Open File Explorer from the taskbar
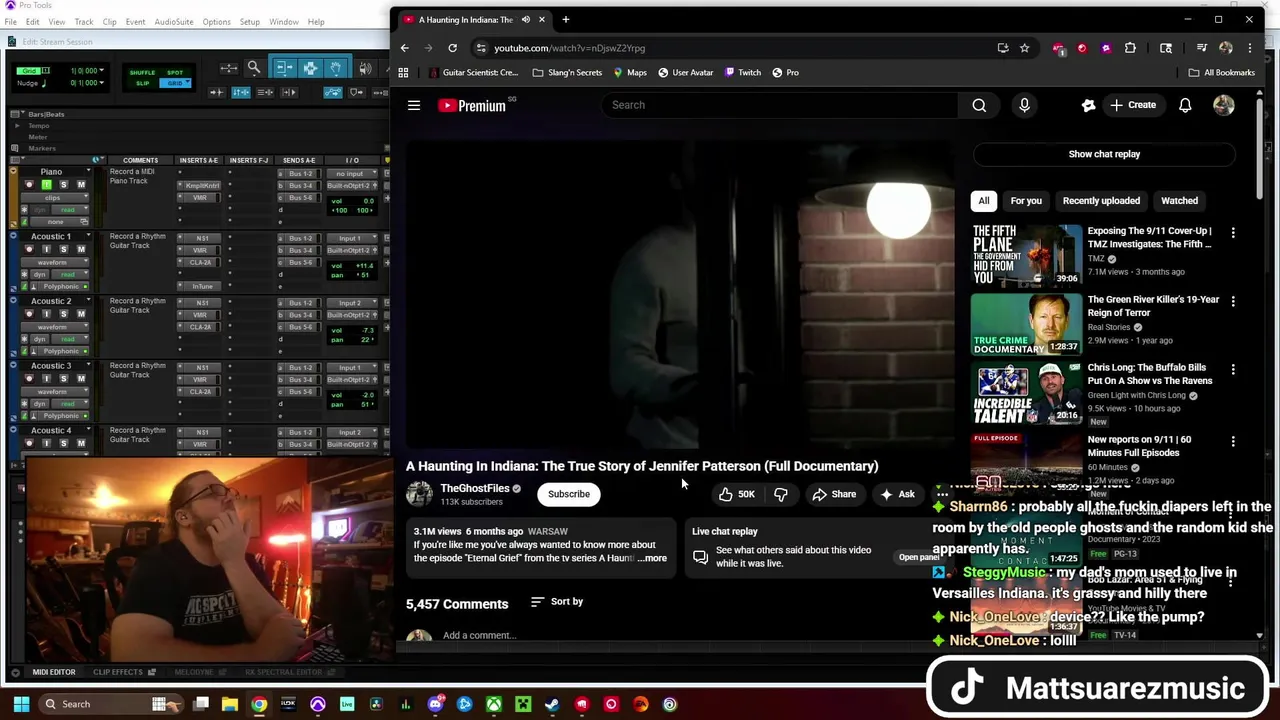 tap(230, 704)
